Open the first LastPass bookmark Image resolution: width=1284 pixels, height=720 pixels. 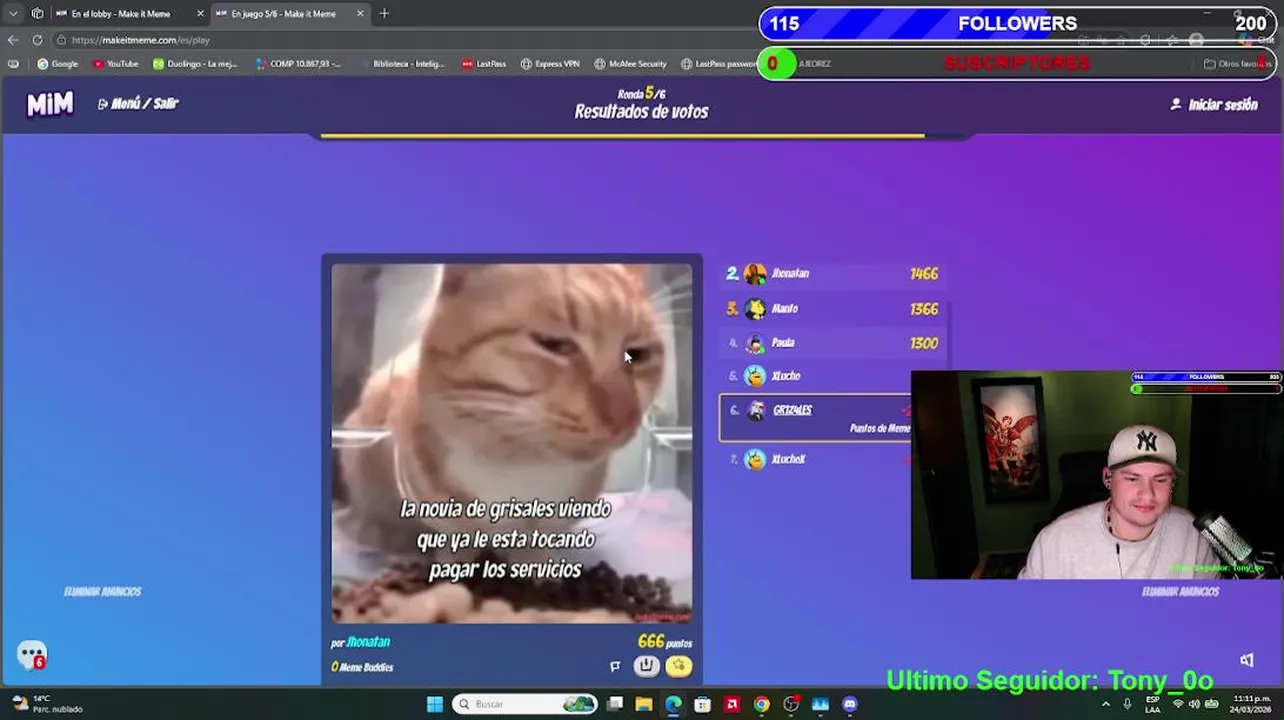pos(484,64)
